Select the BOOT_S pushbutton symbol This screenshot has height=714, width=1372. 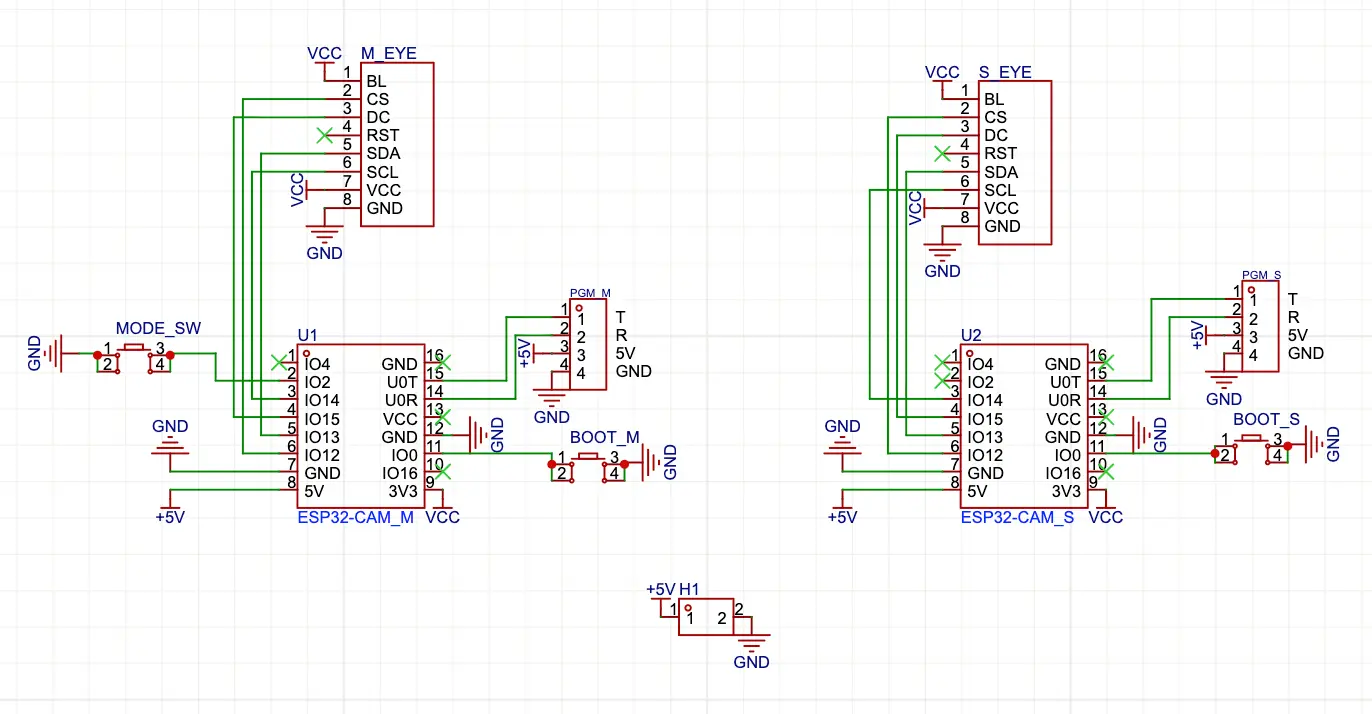click(1250, 452)
